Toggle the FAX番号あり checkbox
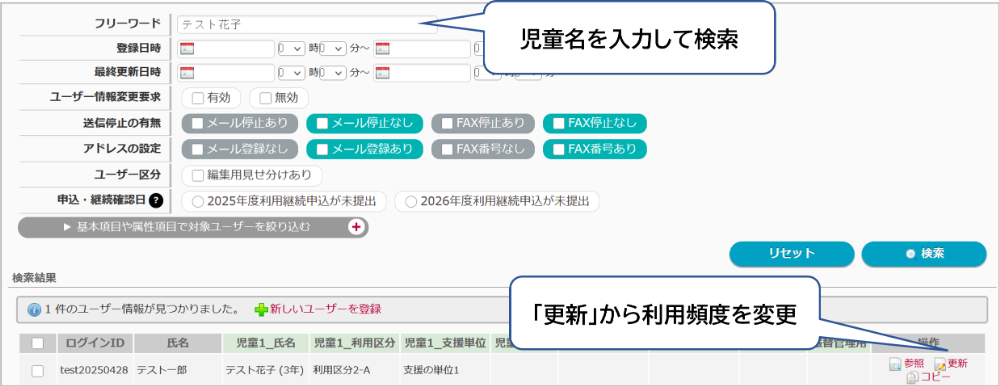Viewport: 999px width, 386px height. click(559, 149)
